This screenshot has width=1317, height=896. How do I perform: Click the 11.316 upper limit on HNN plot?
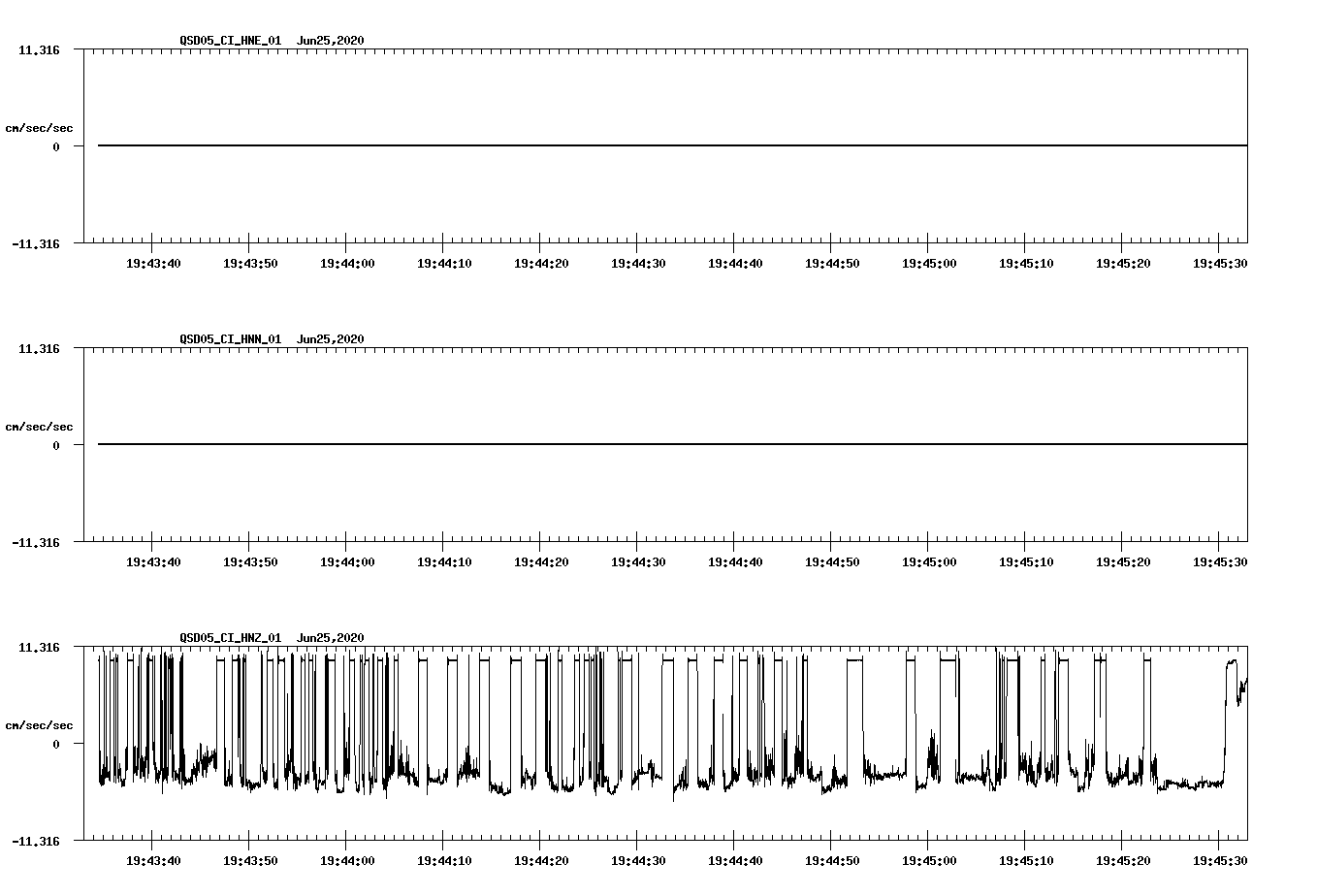39,348
